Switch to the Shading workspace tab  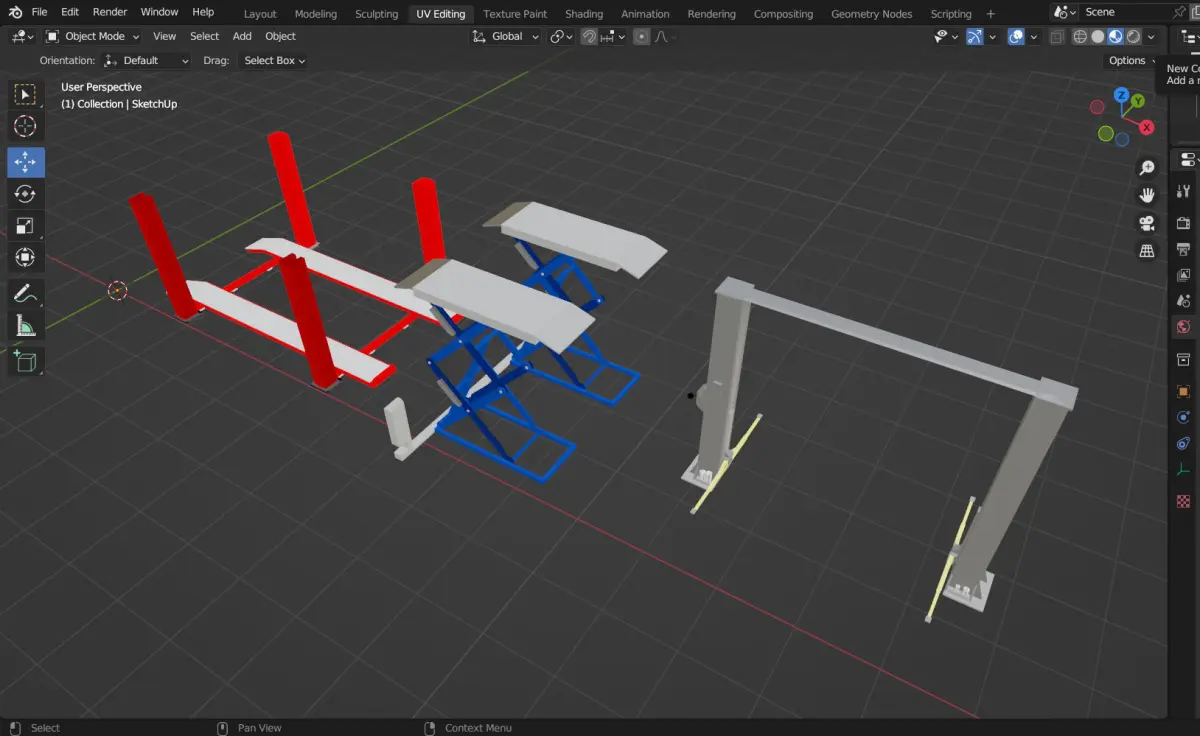click(x=584, y=14)
